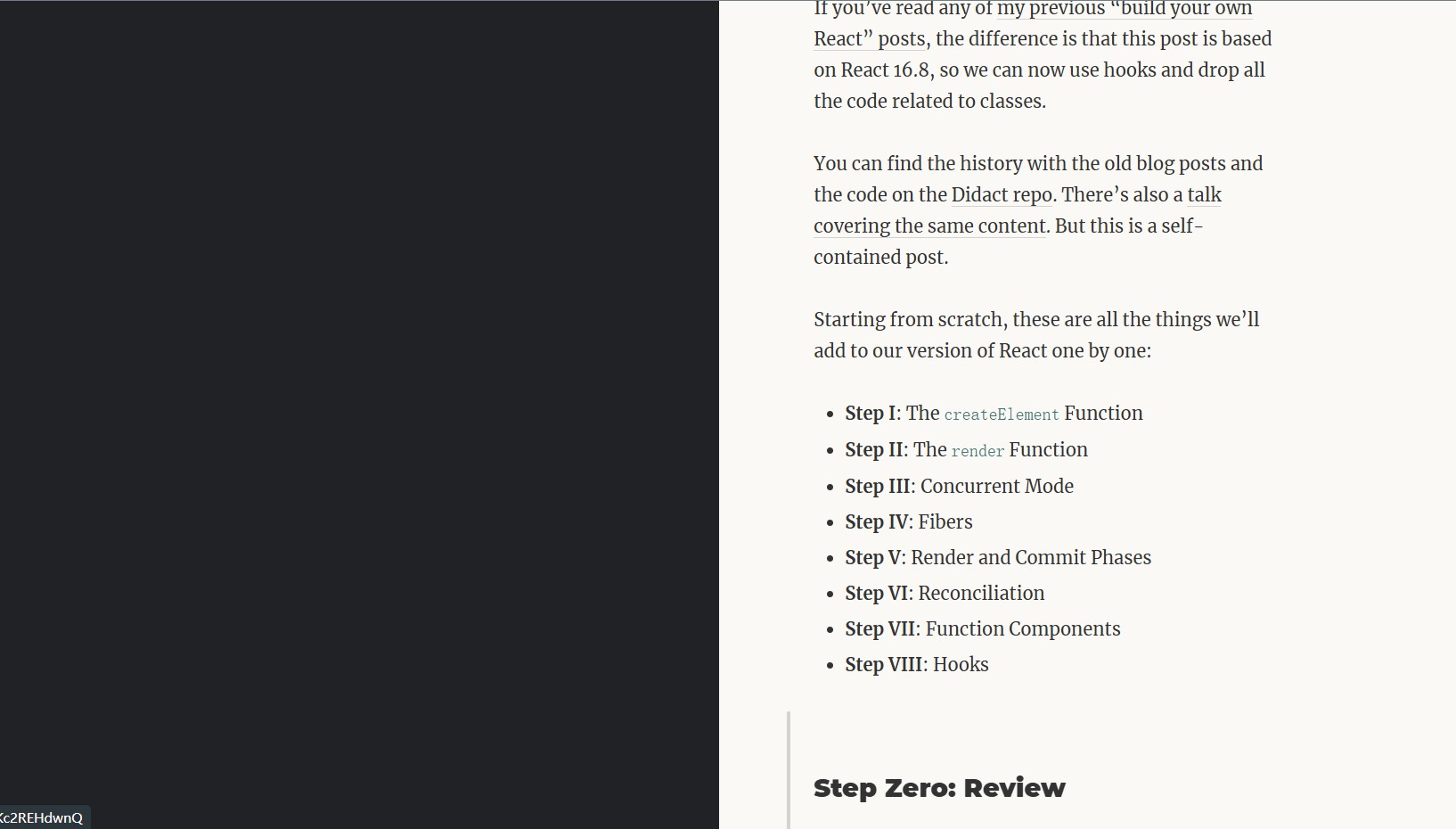Choose Step IV: Fibers entry
Viewport: 1456px width, 829px height.
pos(909,522)
